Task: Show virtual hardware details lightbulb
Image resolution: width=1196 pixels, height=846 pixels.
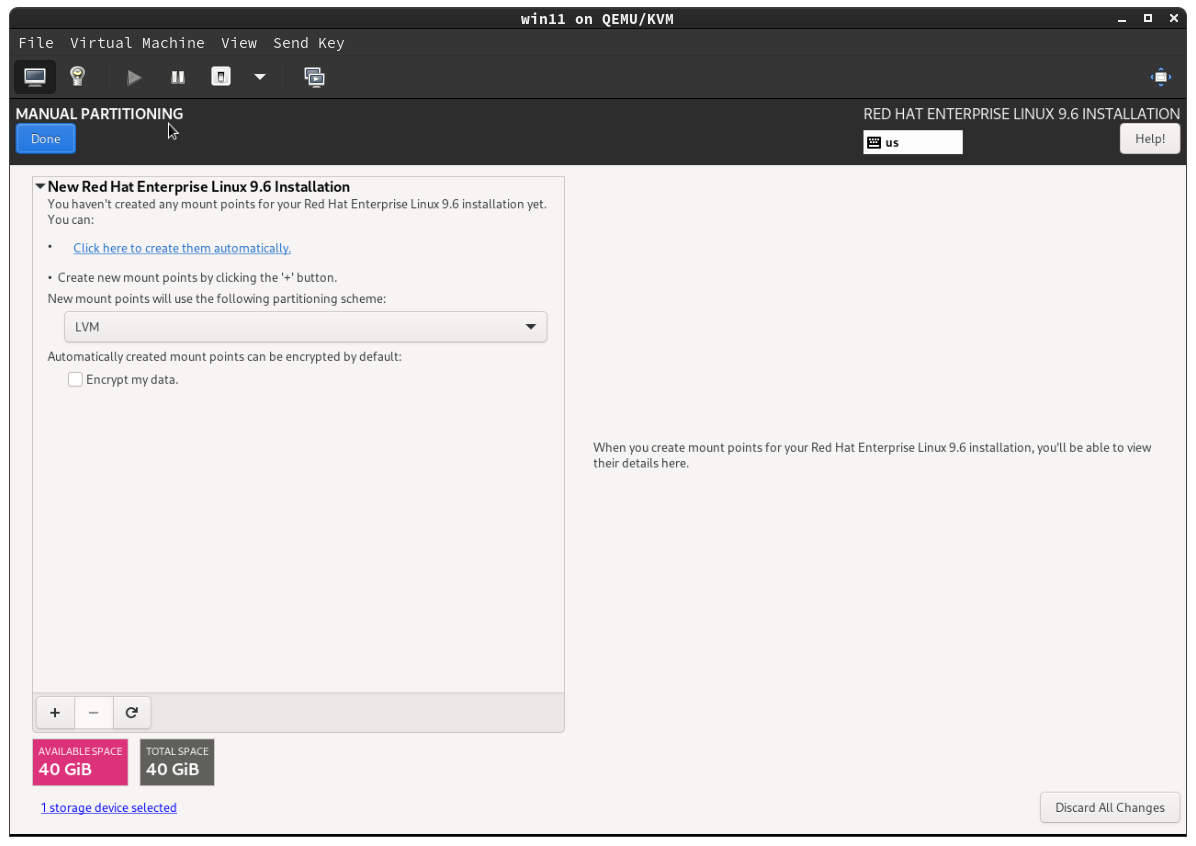Action: (x=77, y=77)
